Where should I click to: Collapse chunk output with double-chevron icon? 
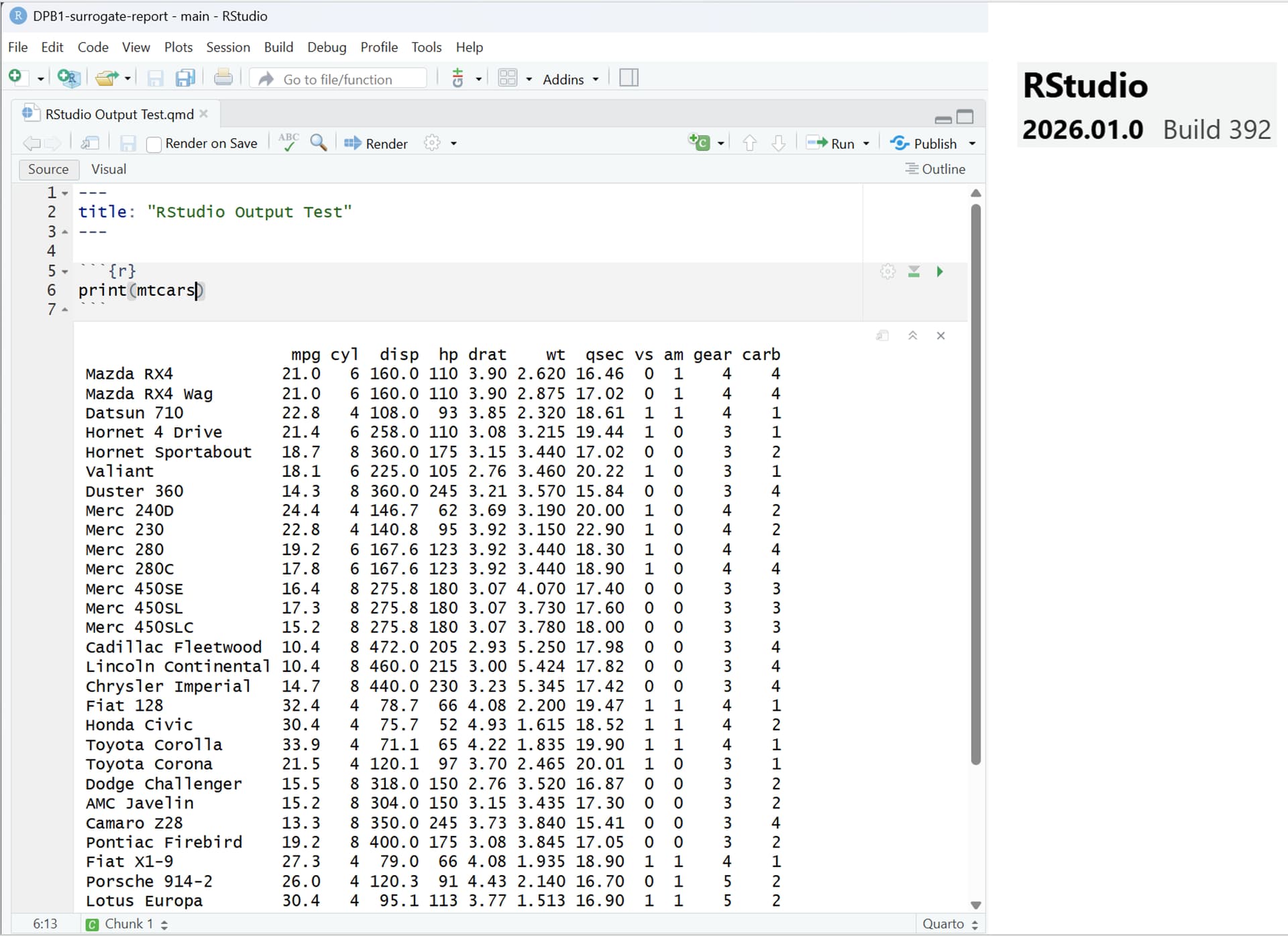(x=912, y=335)
